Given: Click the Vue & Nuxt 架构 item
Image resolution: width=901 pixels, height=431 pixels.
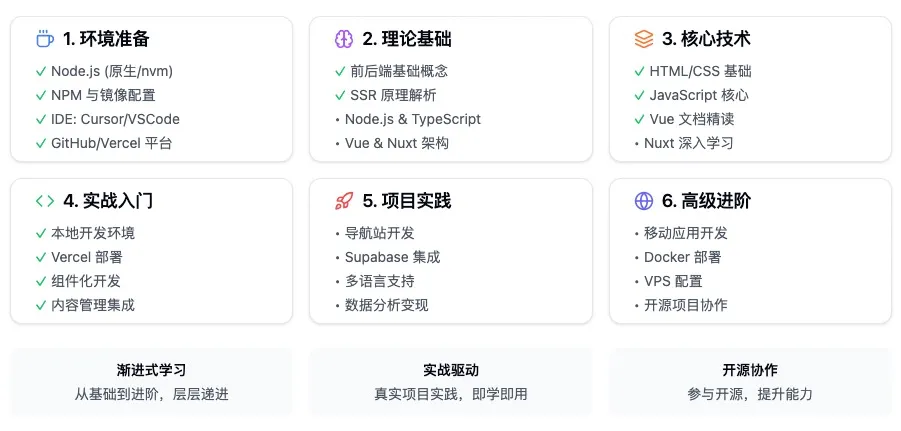Looking at the screenshot, I should [396, 143].
